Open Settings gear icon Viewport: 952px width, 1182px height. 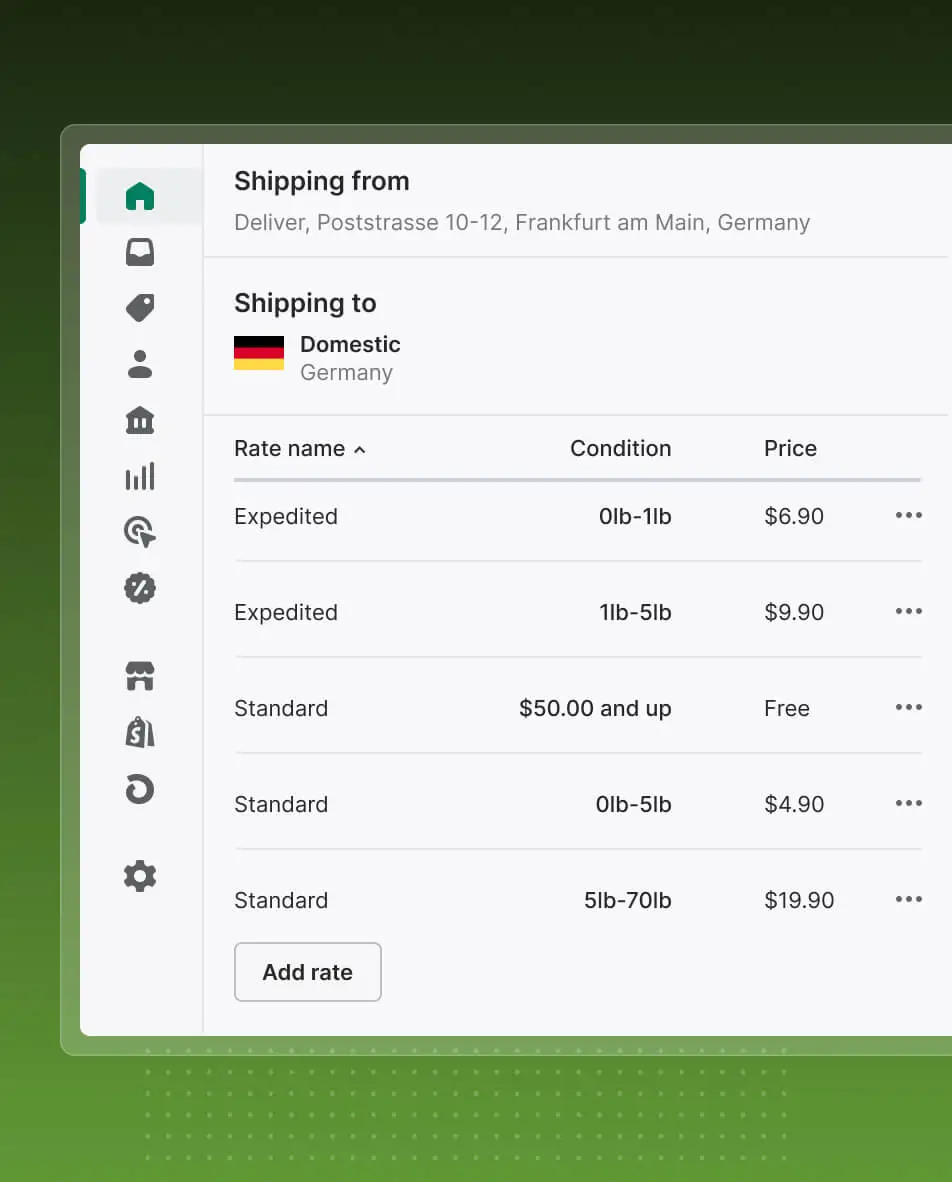click(140, 876)
